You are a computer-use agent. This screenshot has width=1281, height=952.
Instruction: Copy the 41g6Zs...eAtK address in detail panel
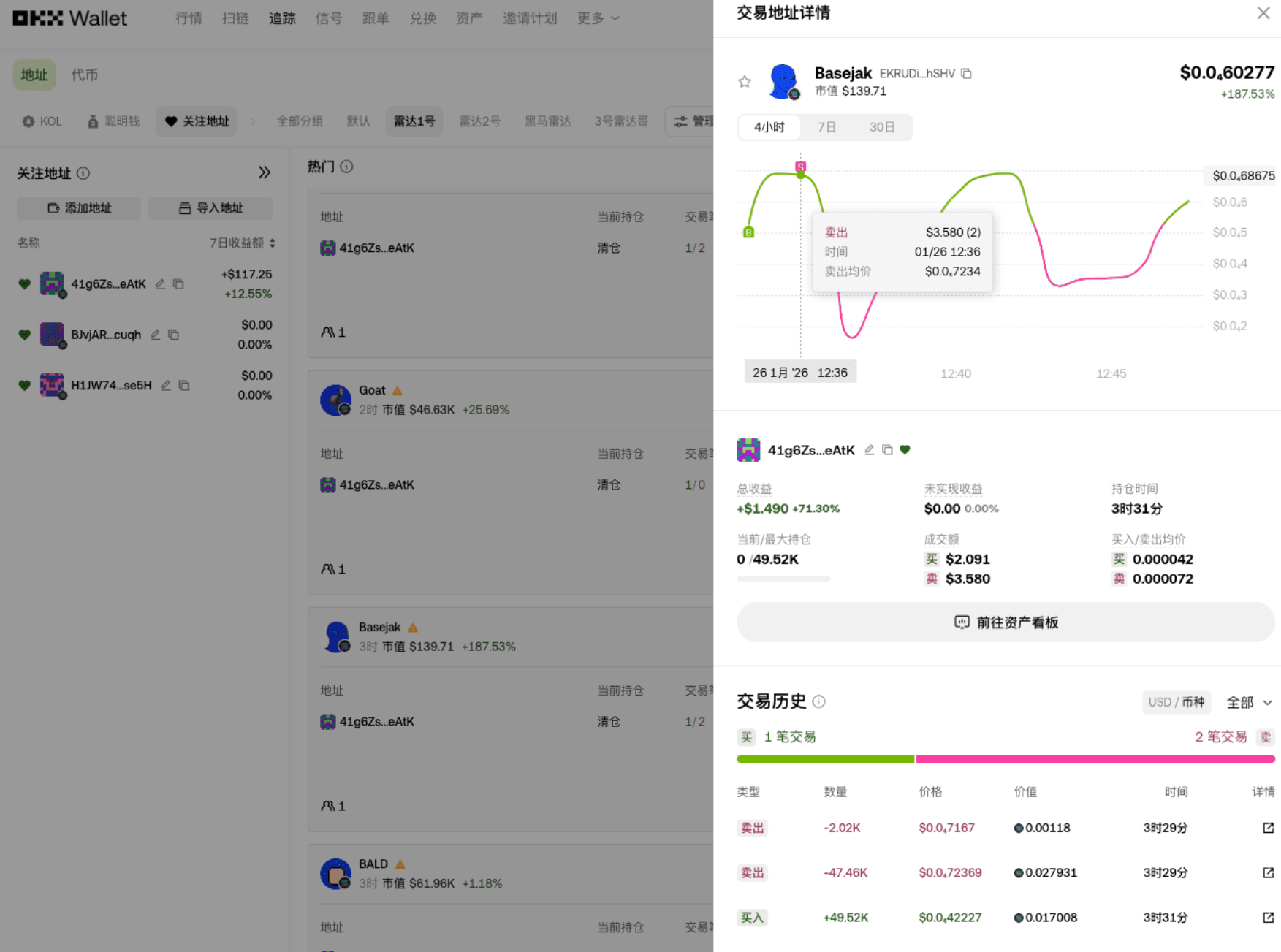pos(887,450)
